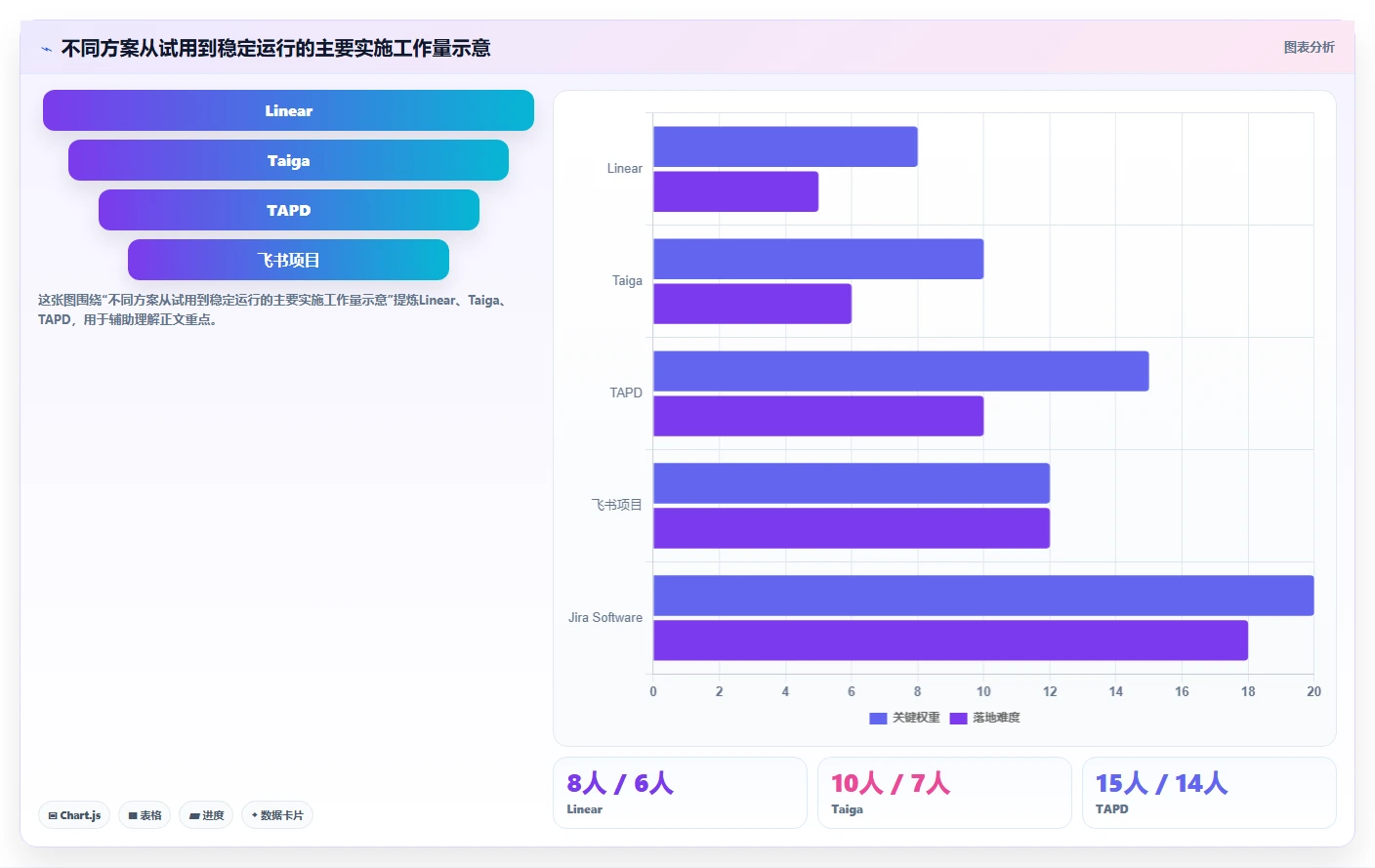Click the 数据卡片 tag
Screen dimensions: 1375x868
[277, 815]
